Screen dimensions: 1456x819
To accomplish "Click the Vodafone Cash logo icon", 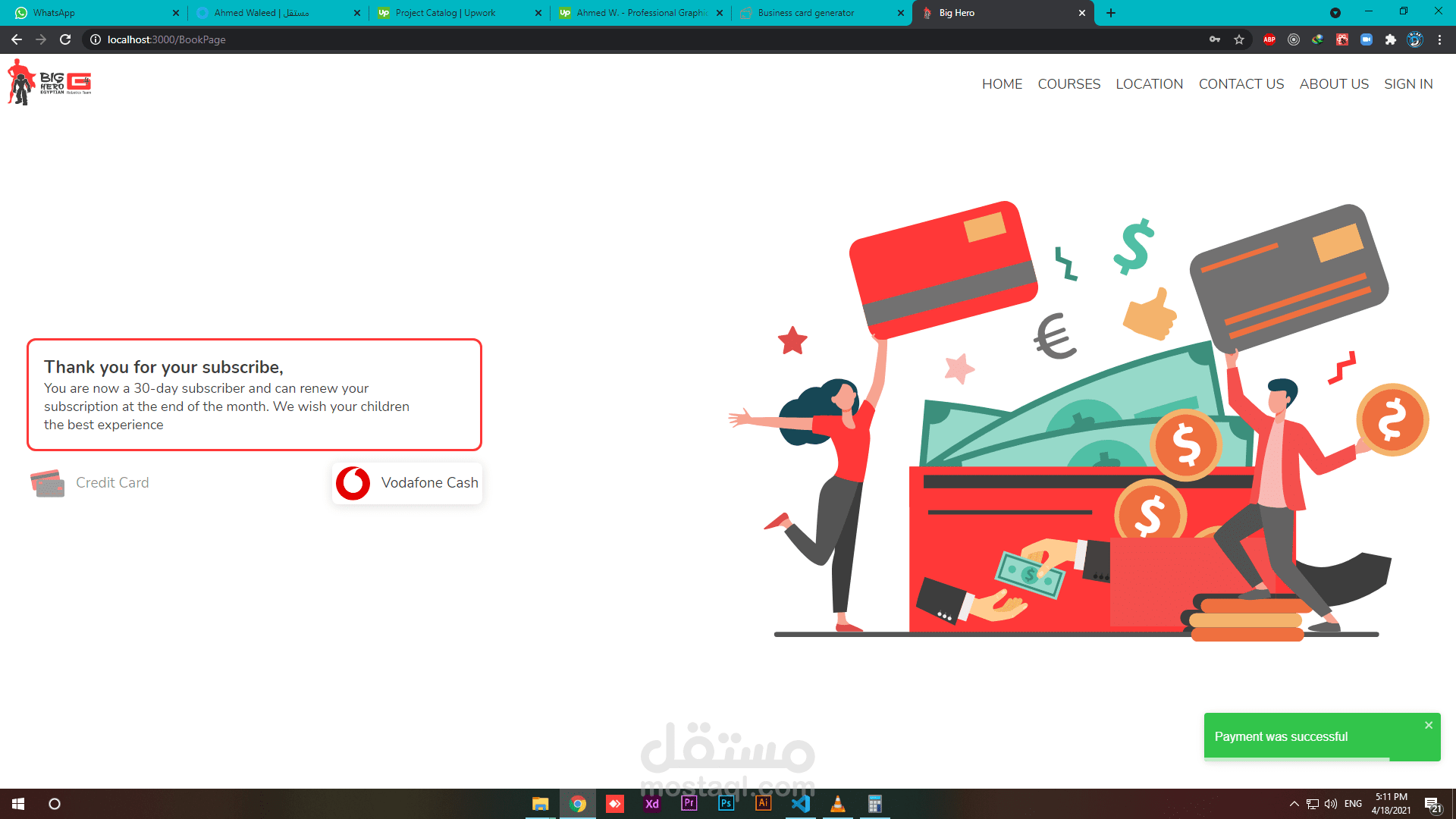I will [x=353, y=483].
